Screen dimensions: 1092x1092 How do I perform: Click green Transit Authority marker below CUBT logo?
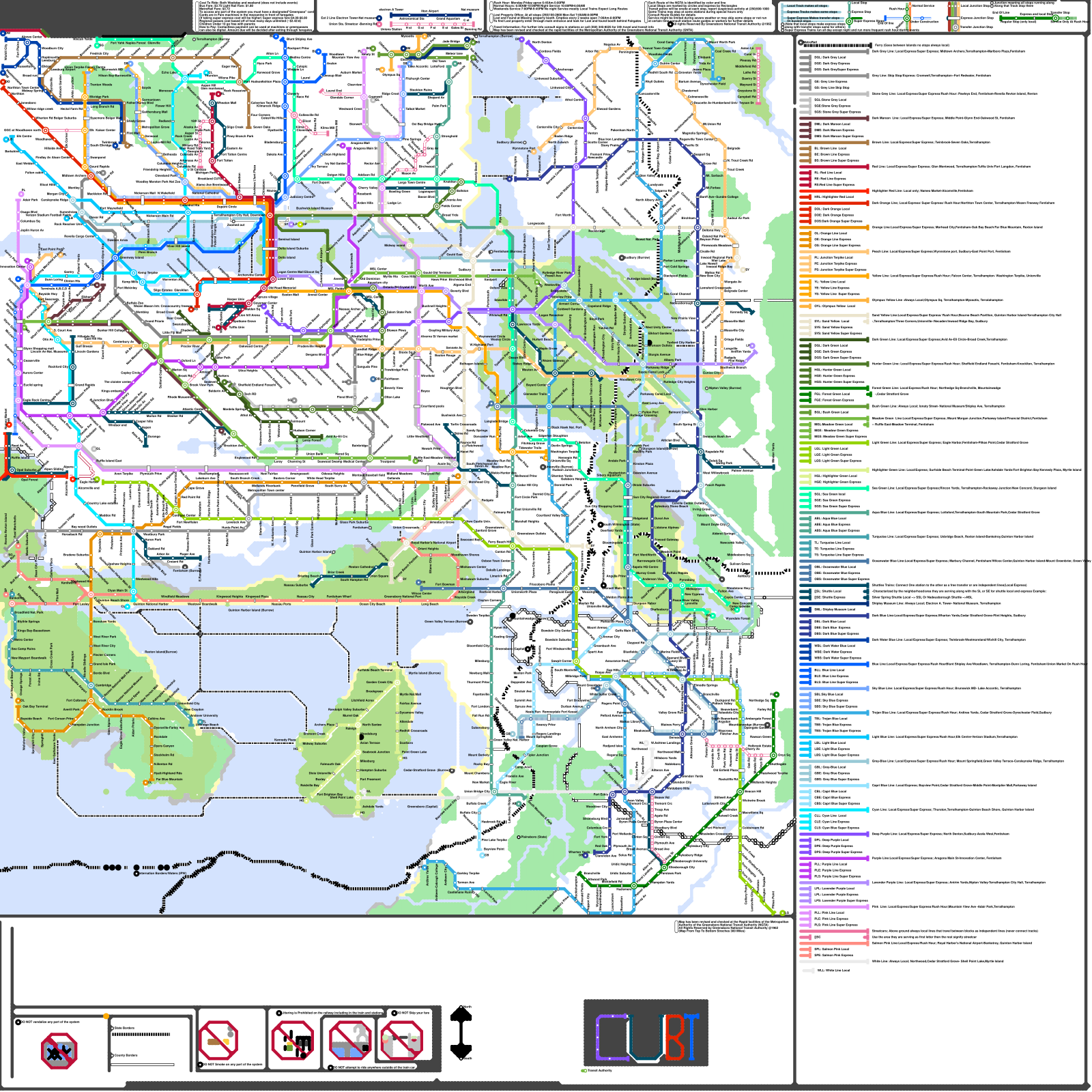point(584,1070)
